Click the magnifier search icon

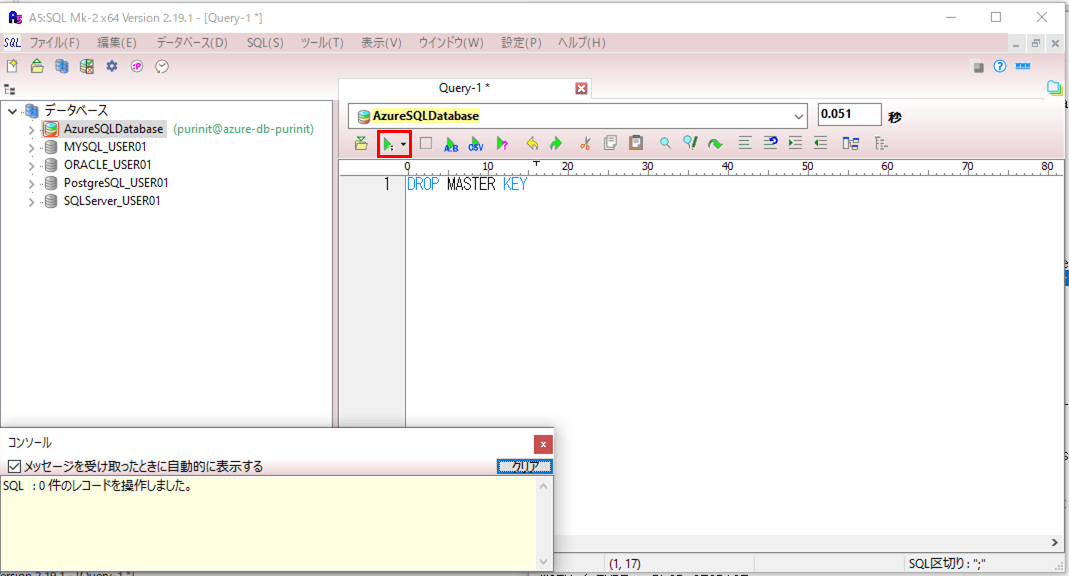tap(665, 142)
